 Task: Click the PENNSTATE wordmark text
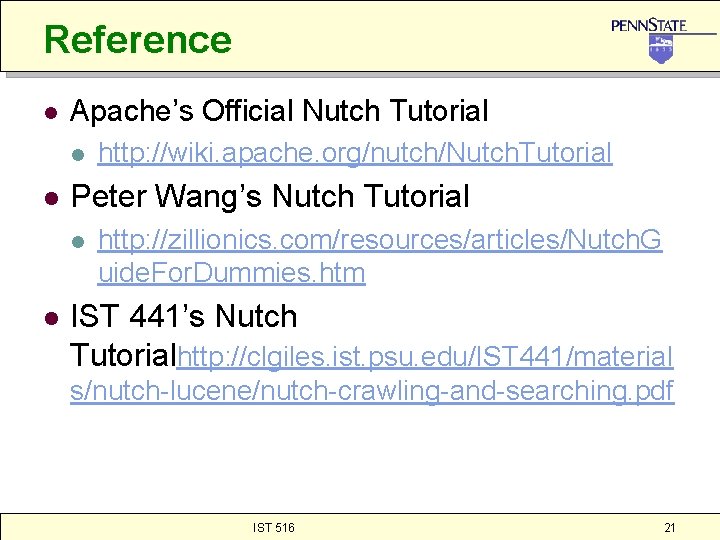pos(649,25)
